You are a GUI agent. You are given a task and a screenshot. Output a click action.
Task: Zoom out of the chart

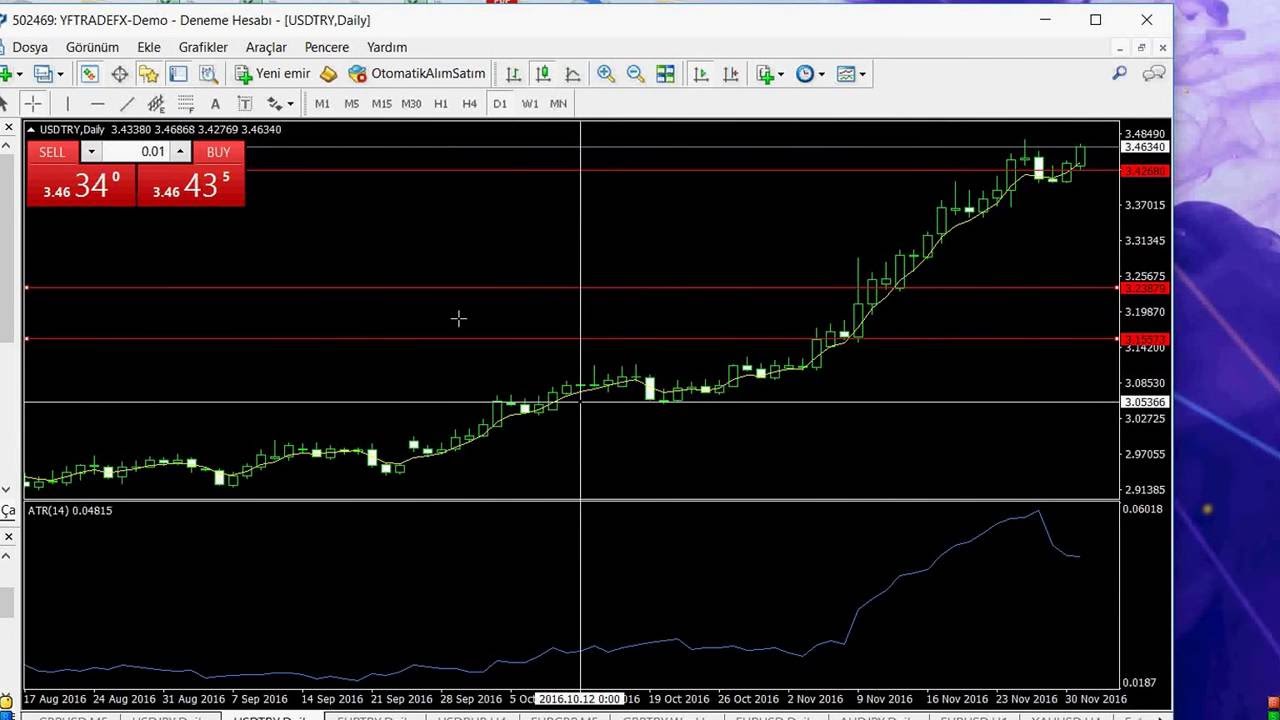635,74
